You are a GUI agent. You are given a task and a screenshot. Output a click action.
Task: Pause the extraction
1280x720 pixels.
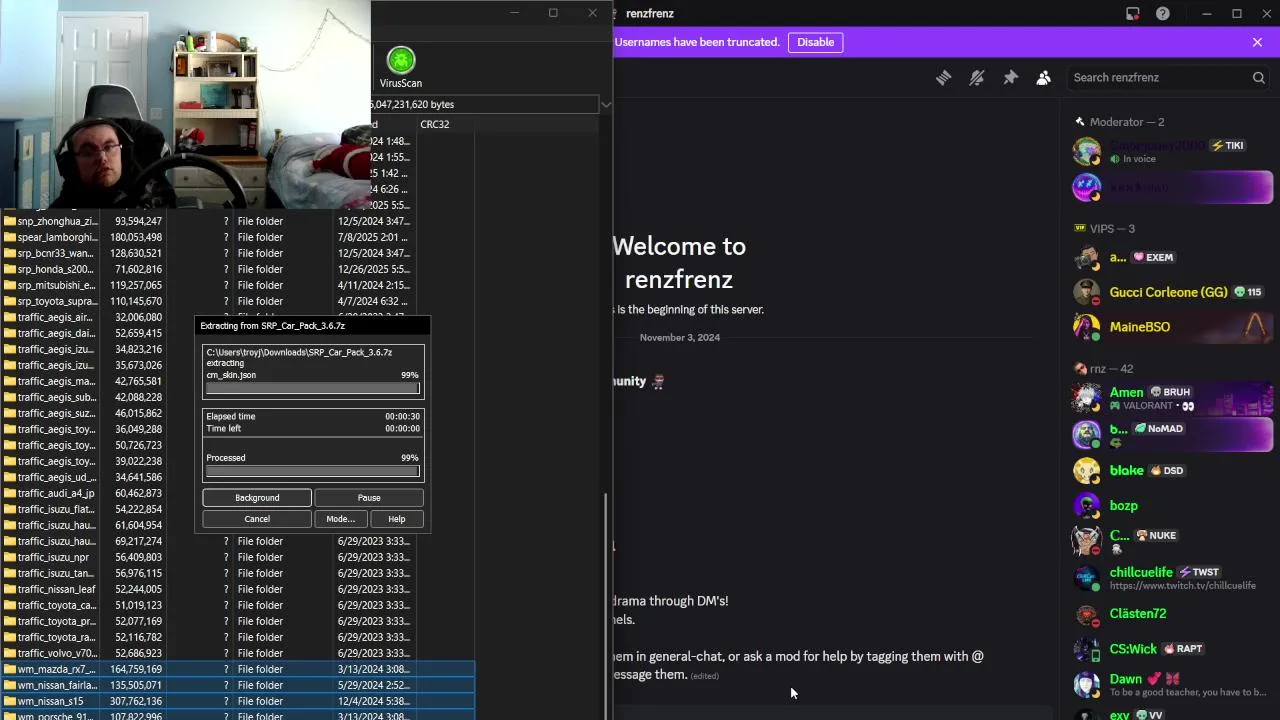pos(369,497)
